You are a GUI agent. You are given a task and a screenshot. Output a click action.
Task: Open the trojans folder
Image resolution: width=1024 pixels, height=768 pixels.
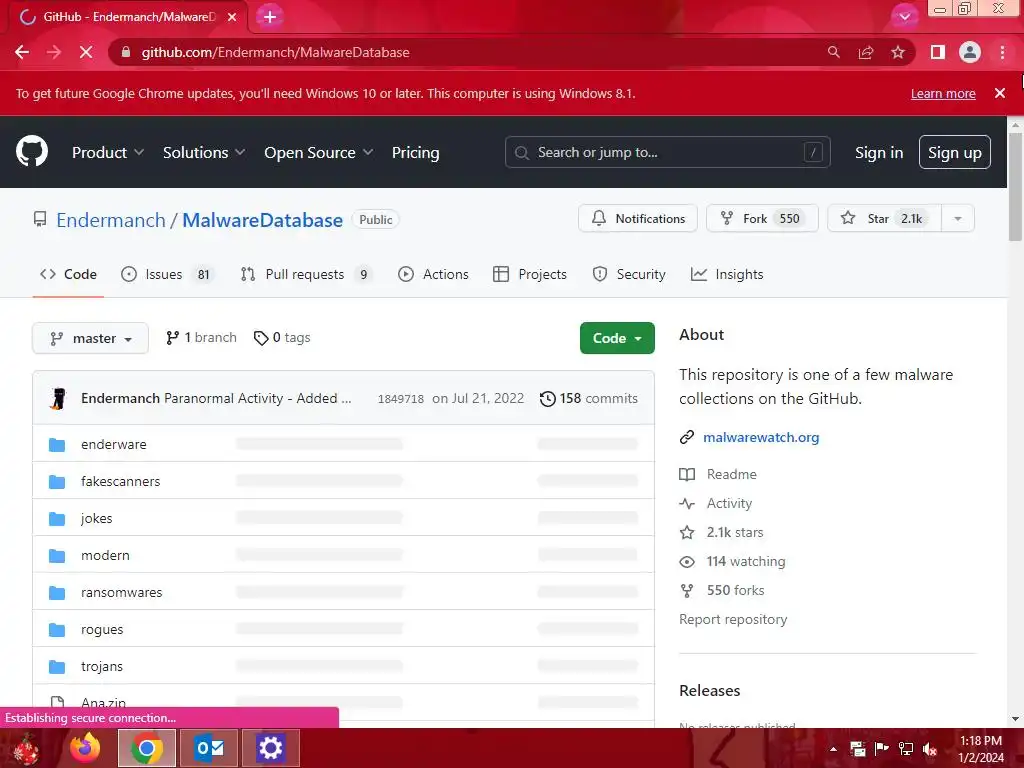102,667
